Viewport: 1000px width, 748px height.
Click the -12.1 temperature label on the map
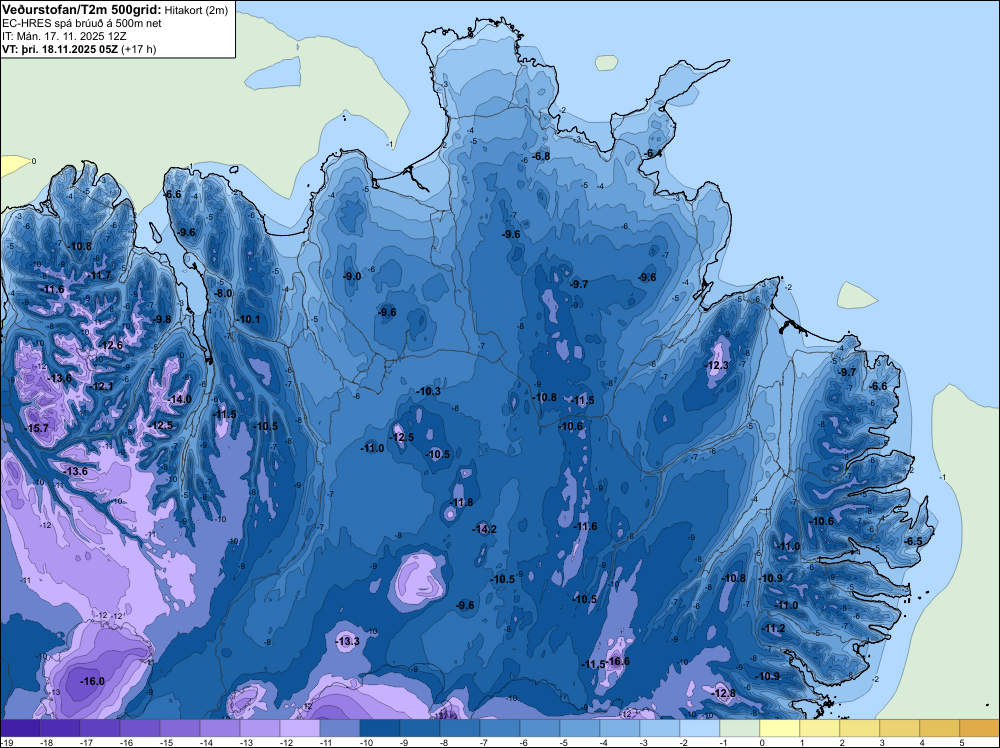101,386
